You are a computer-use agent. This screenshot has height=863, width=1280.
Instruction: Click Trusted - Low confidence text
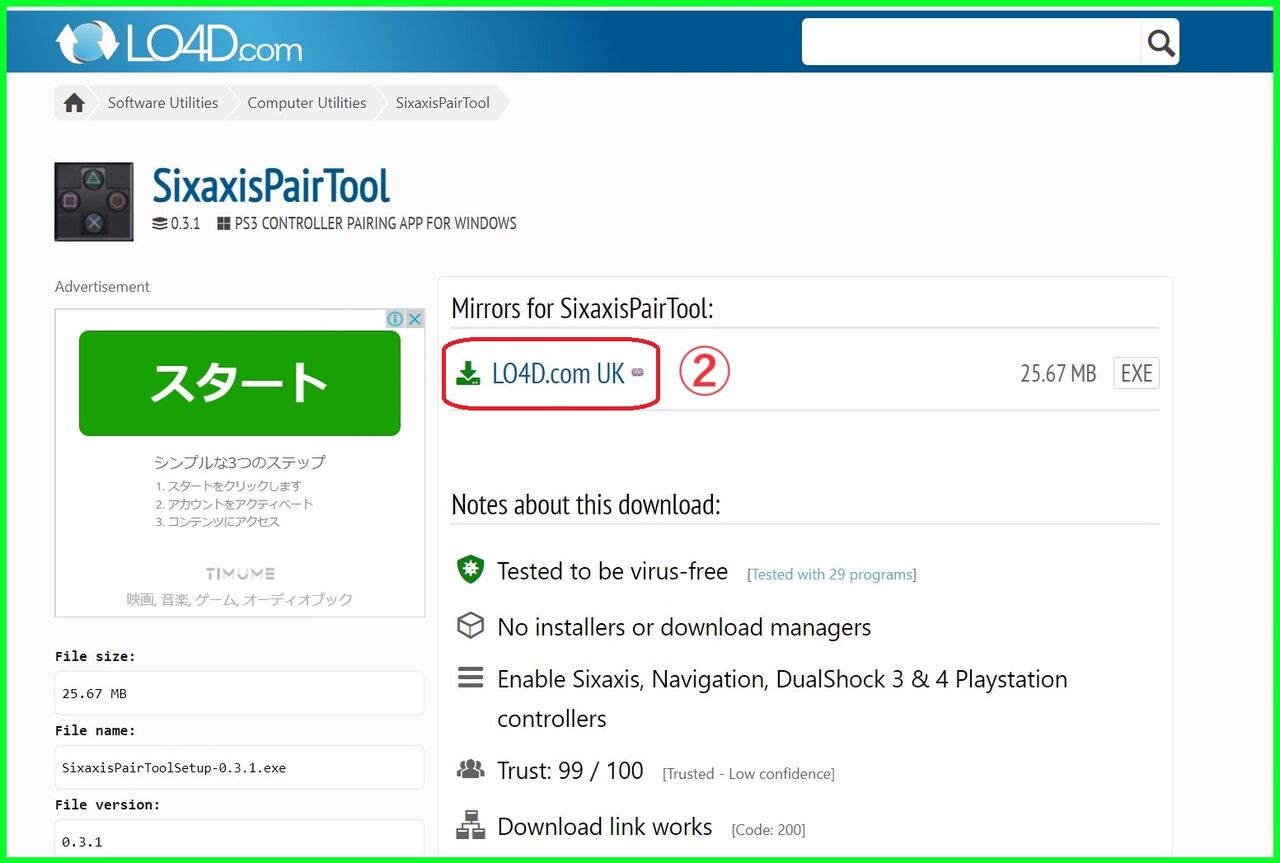748,774
